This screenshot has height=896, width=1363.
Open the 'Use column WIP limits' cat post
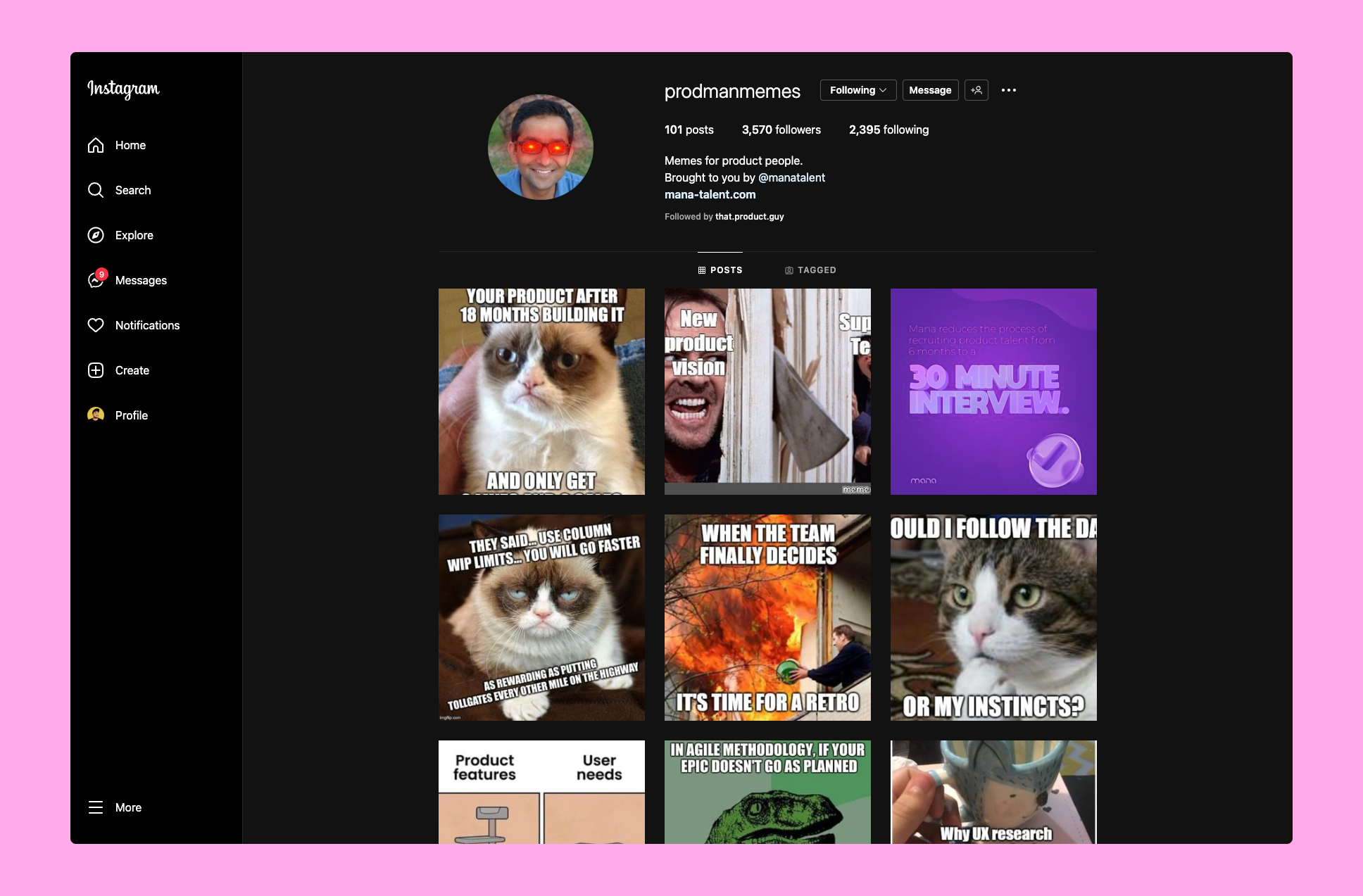541,617
